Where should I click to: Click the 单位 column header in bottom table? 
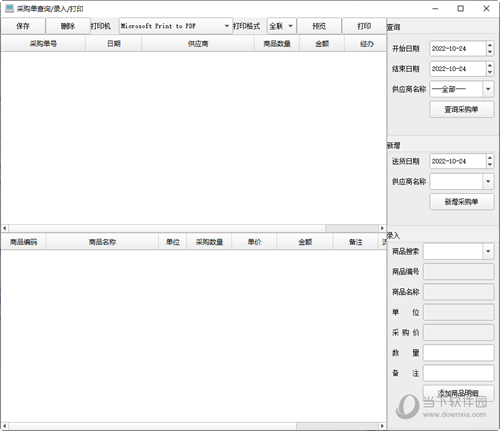[173, 242]
